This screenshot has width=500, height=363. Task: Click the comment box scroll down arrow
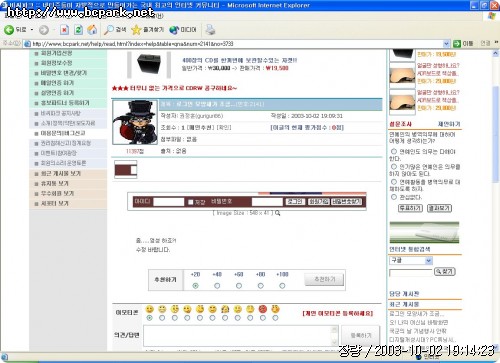[334, 341]
